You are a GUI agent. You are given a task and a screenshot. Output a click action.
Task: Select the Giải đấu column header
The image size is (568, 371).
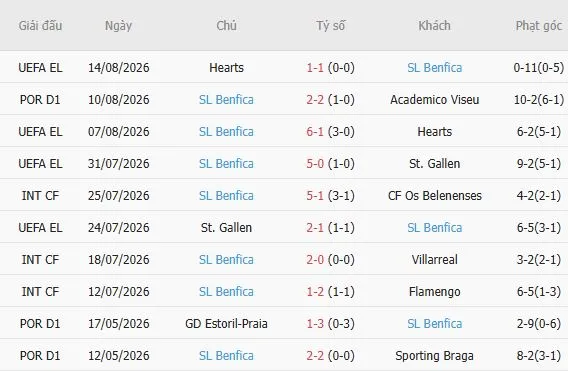[40, 26]
